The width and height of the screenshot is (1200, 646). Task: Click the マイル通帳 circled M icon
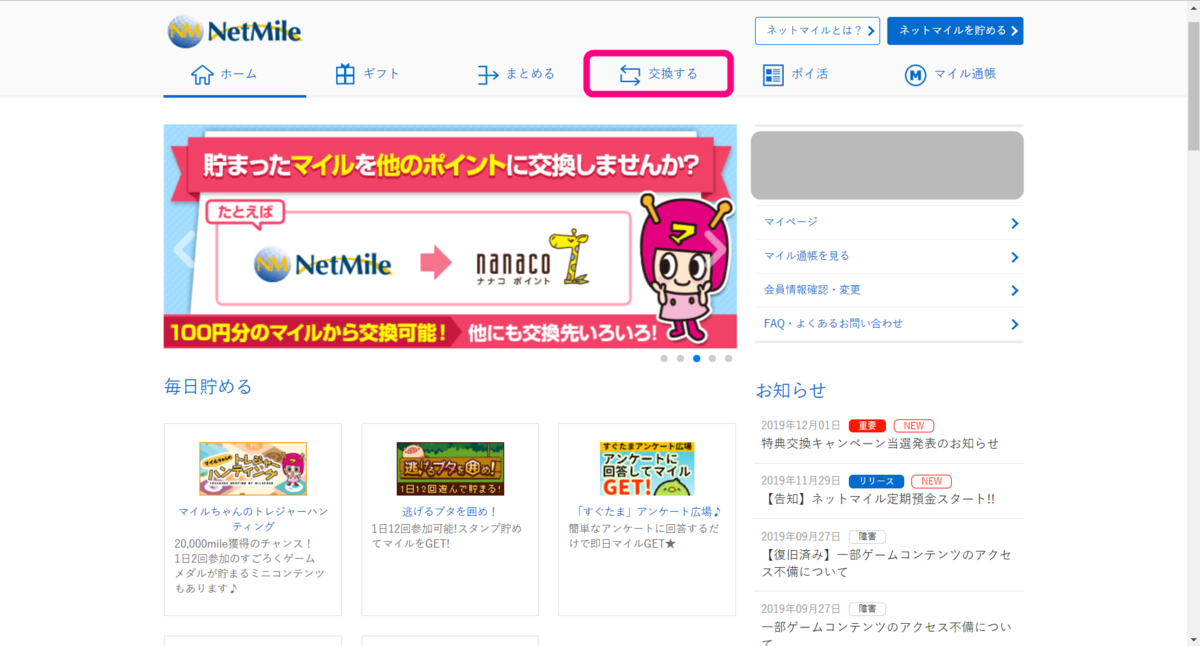click(x=915, y=75)
